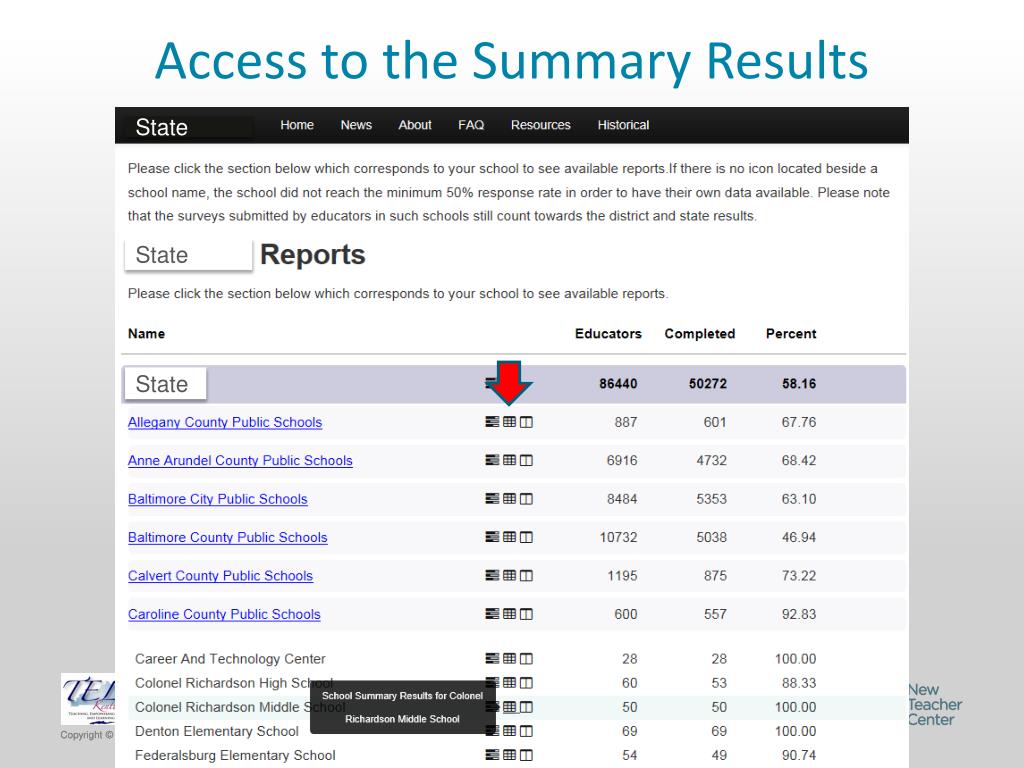Viewport: 1024px width, 768px height.
Task: Open Caroline County summary results grid icon
Action: [509, 614]
